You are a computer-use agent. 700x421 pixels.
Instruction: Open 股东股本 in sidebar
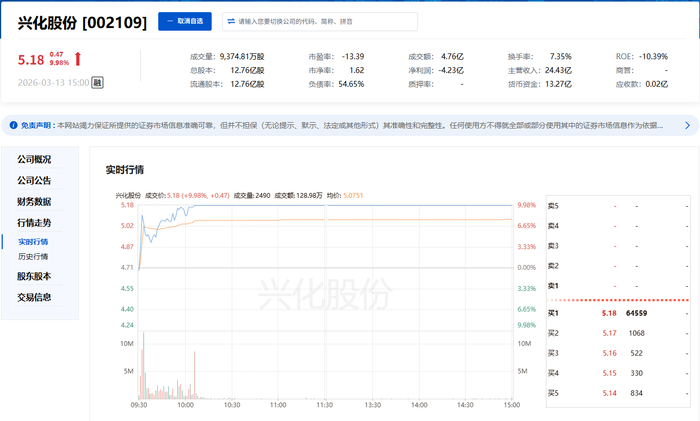click(x=34, y=276)
